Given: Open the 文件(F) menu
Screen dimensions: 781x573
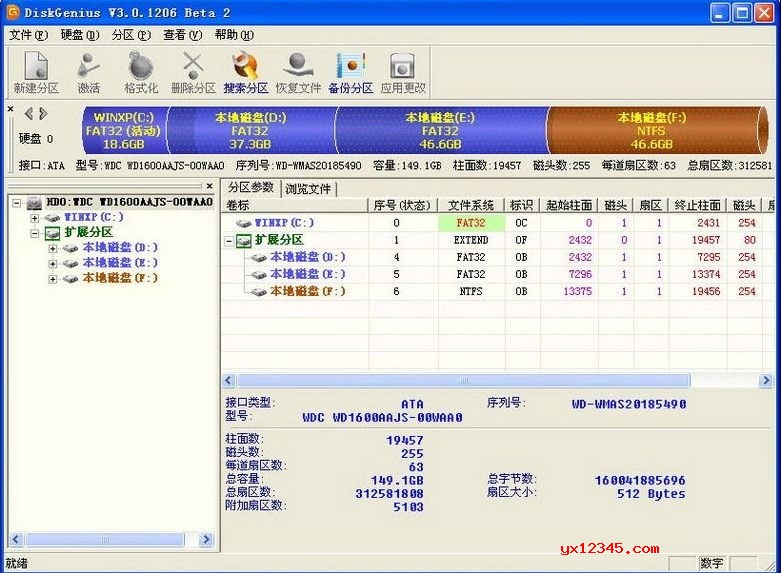Looking at the screenshot, I should (x=28, y=35).
